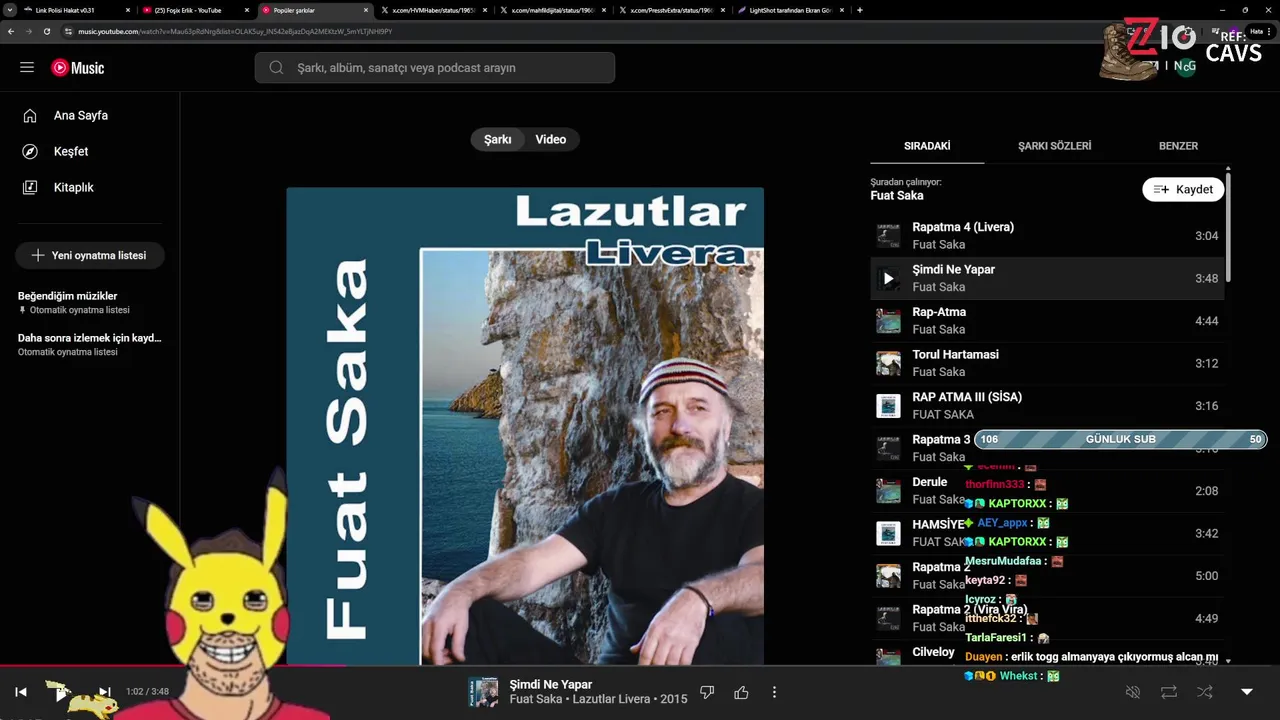Click the large Lazutlar Livera album art
This screenshot has height=720, width=1280.
coord(525,426)
